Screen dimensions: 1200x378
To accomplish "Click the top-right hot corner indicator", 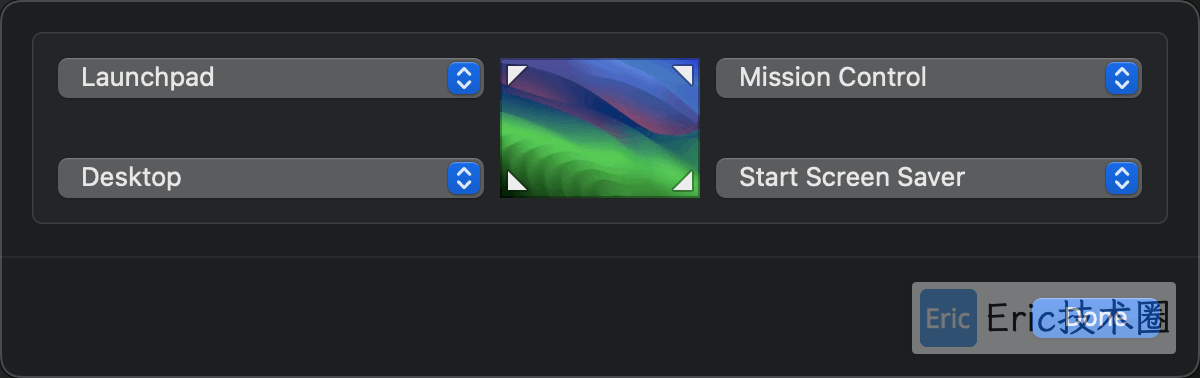I will [683, 75].
